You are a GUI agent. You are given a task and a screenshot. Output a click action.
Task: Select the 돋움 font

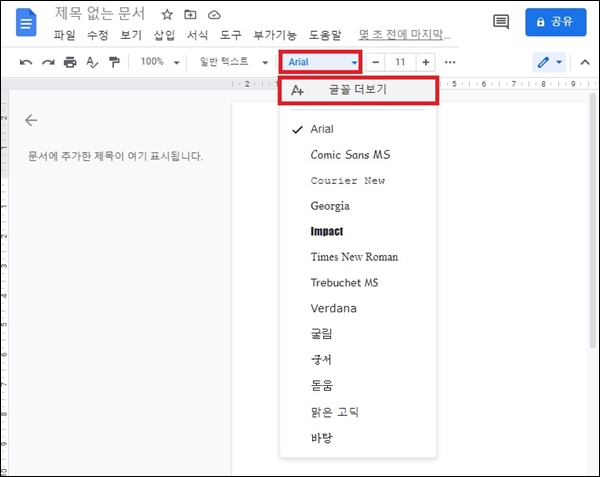point(358,385)
